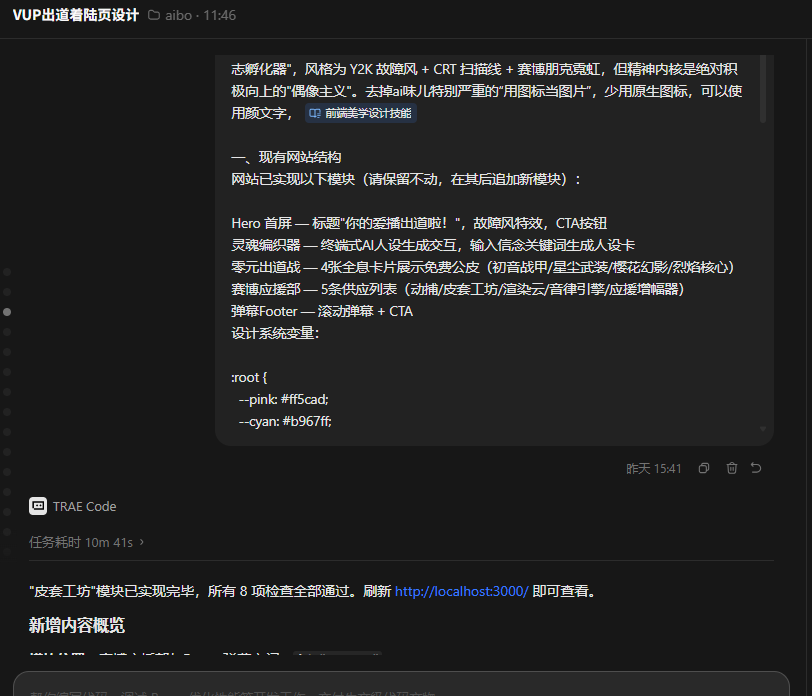Click the --pink: #ff5cad; line

coord(283,399)
